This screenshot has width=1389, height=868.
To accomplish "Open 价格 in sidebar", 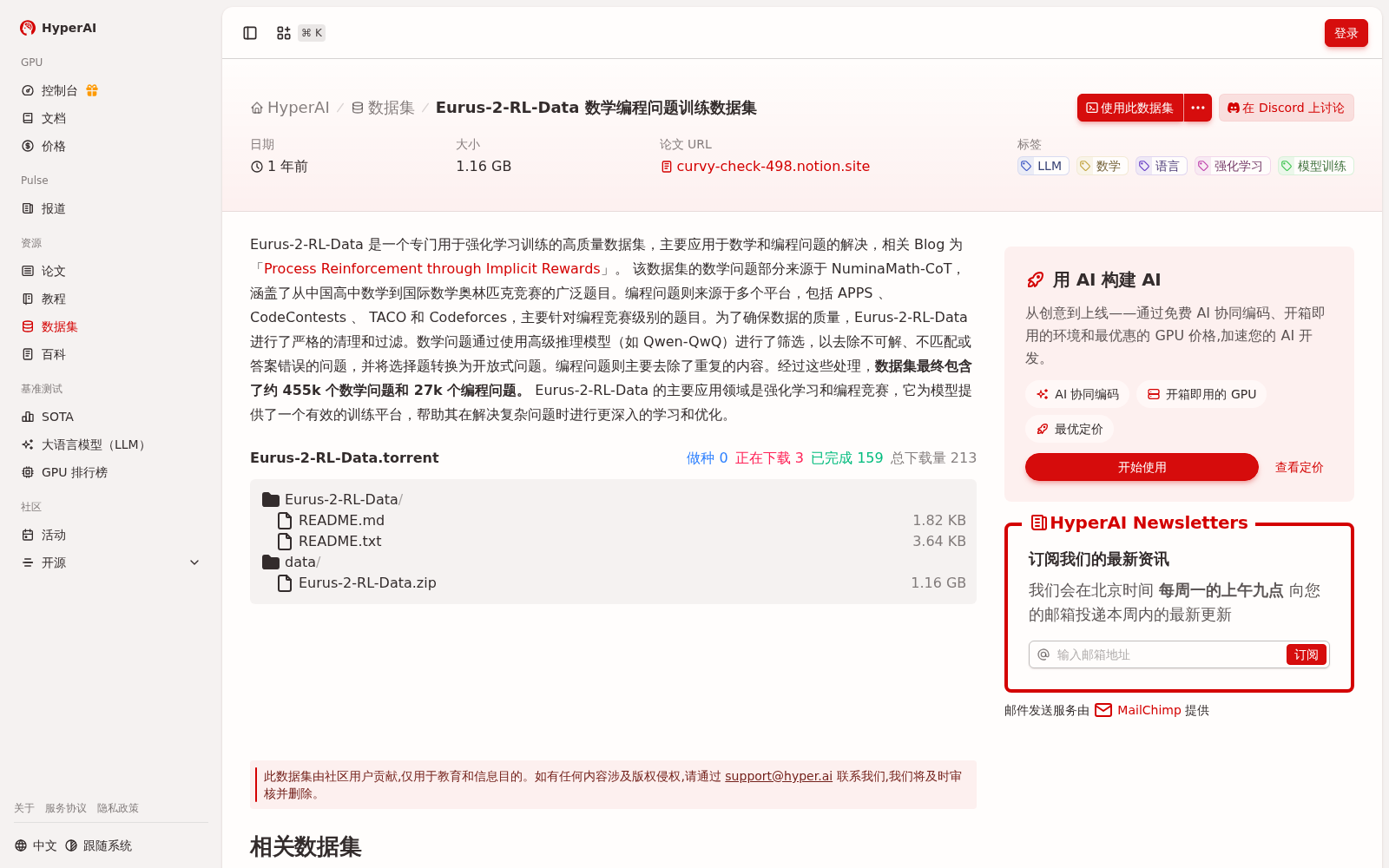I will click(x=111, y=146).
